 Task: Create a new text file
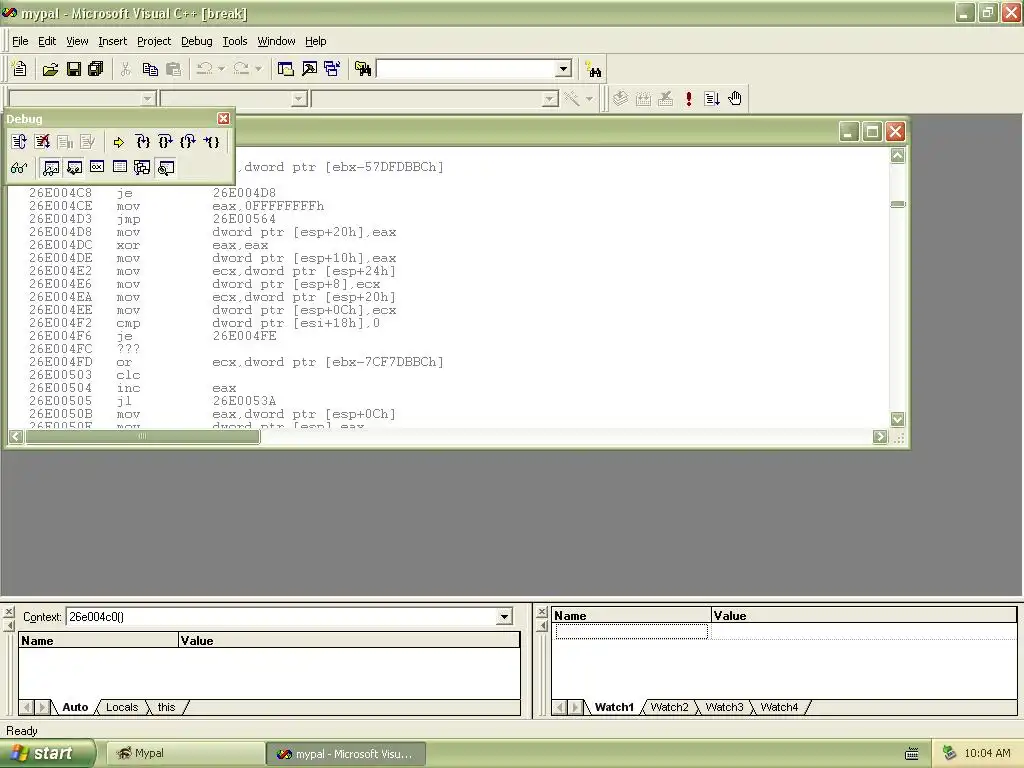pyautogui.click(x=20, y=69)
